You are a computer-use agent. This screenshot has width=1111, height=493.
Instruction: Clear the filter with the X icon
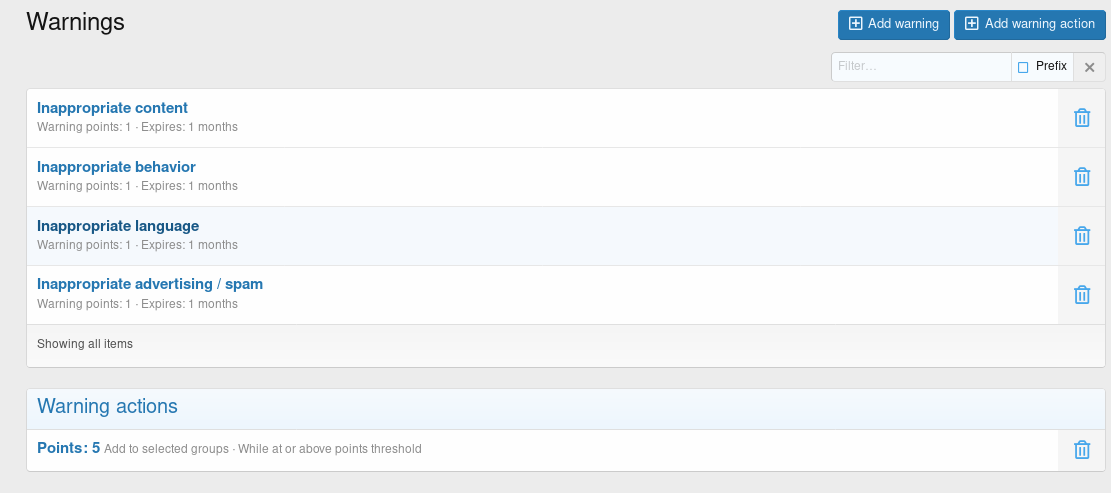[x=1089, y=67]
